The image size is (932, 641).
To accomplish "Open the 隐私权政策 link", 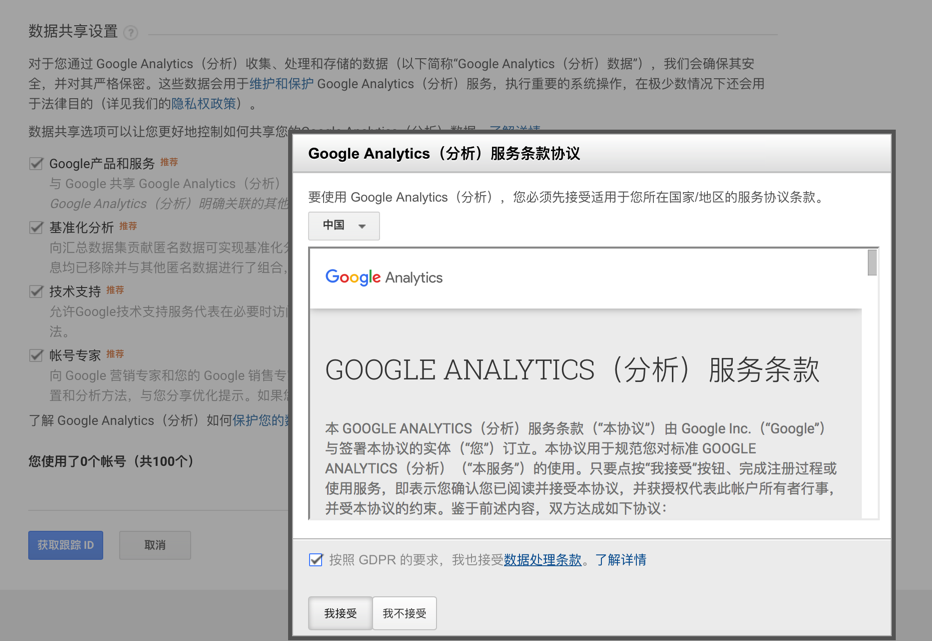I will 204,103.
